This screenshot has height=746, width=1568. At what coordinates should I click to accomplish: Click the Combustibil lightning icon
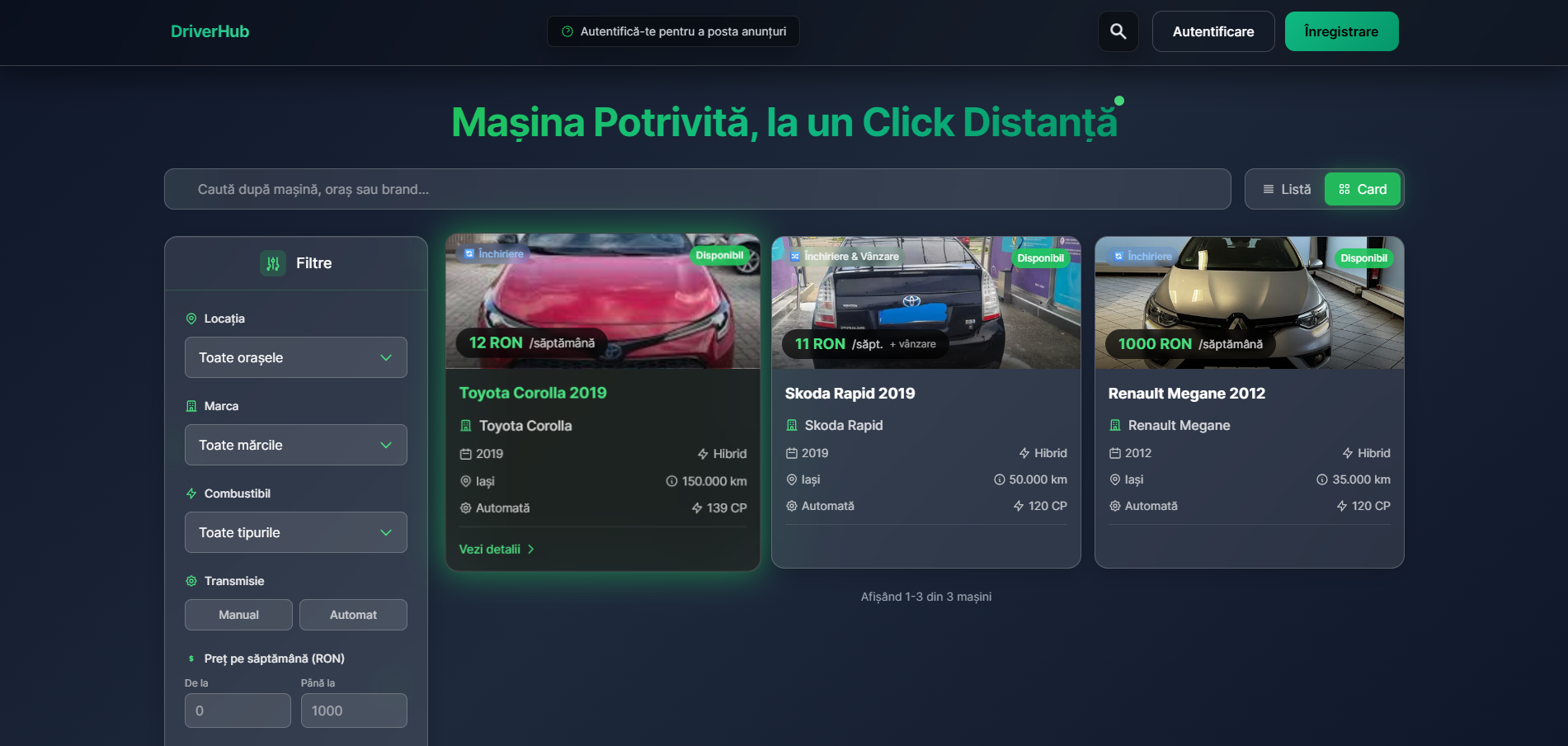191,493
